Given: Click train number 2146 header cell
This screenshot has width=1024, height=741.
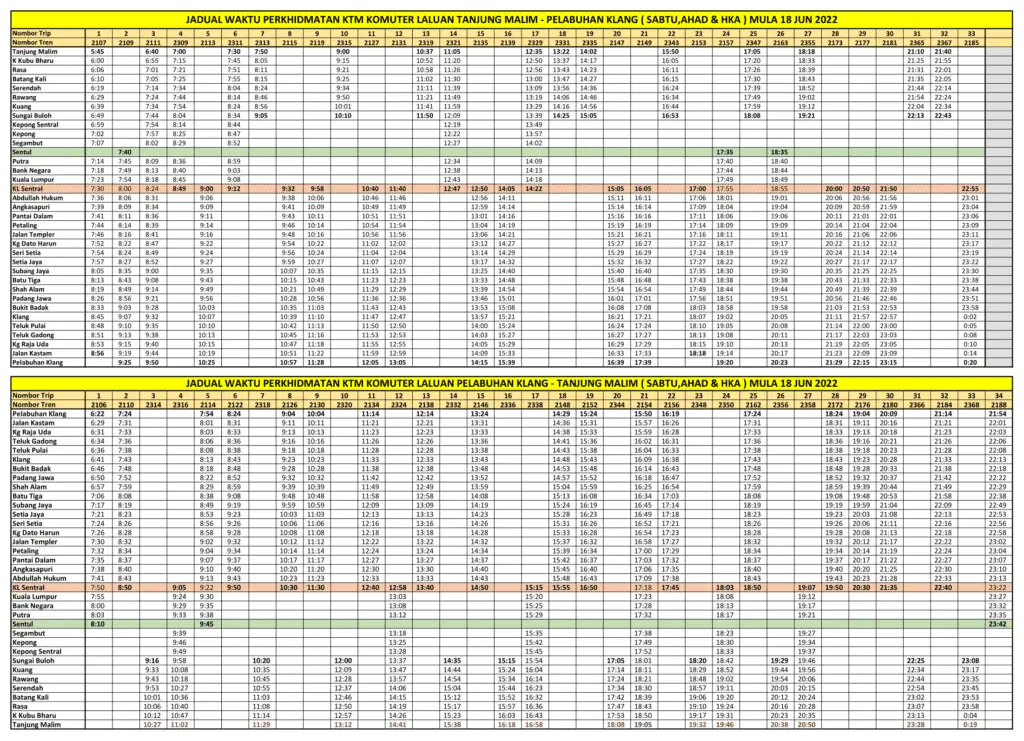Looking at the screenshot, I should click(480, 405).
